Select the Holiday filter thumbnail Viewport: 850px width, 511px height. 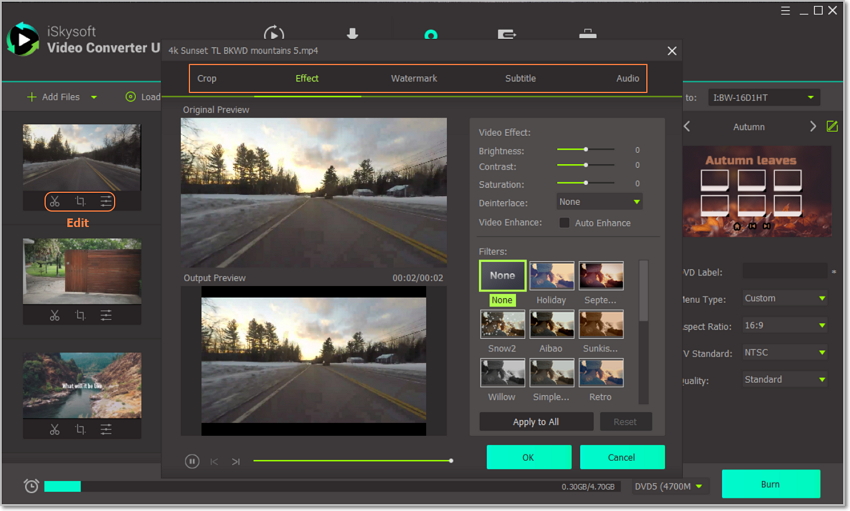click(x=552, y=276)
